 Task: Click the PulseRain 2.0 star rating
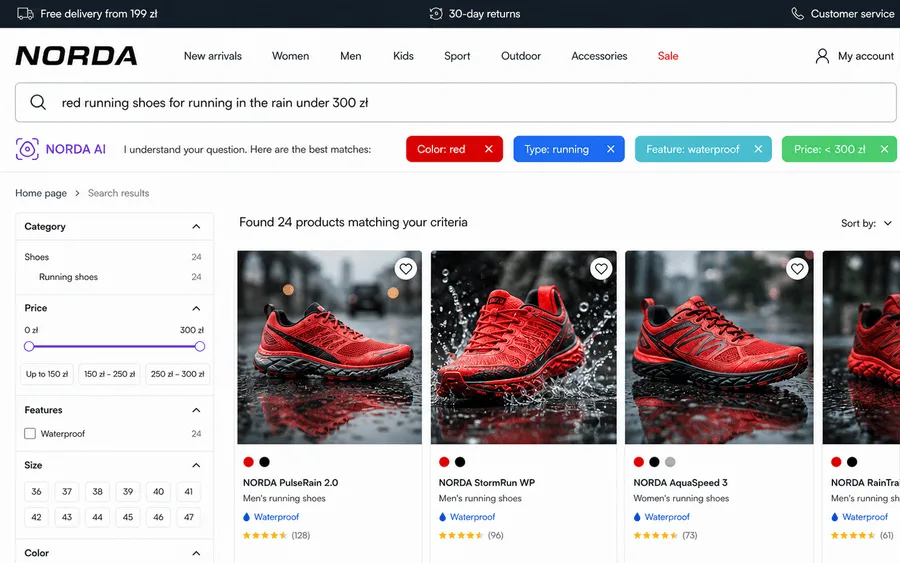pos(265,535)
